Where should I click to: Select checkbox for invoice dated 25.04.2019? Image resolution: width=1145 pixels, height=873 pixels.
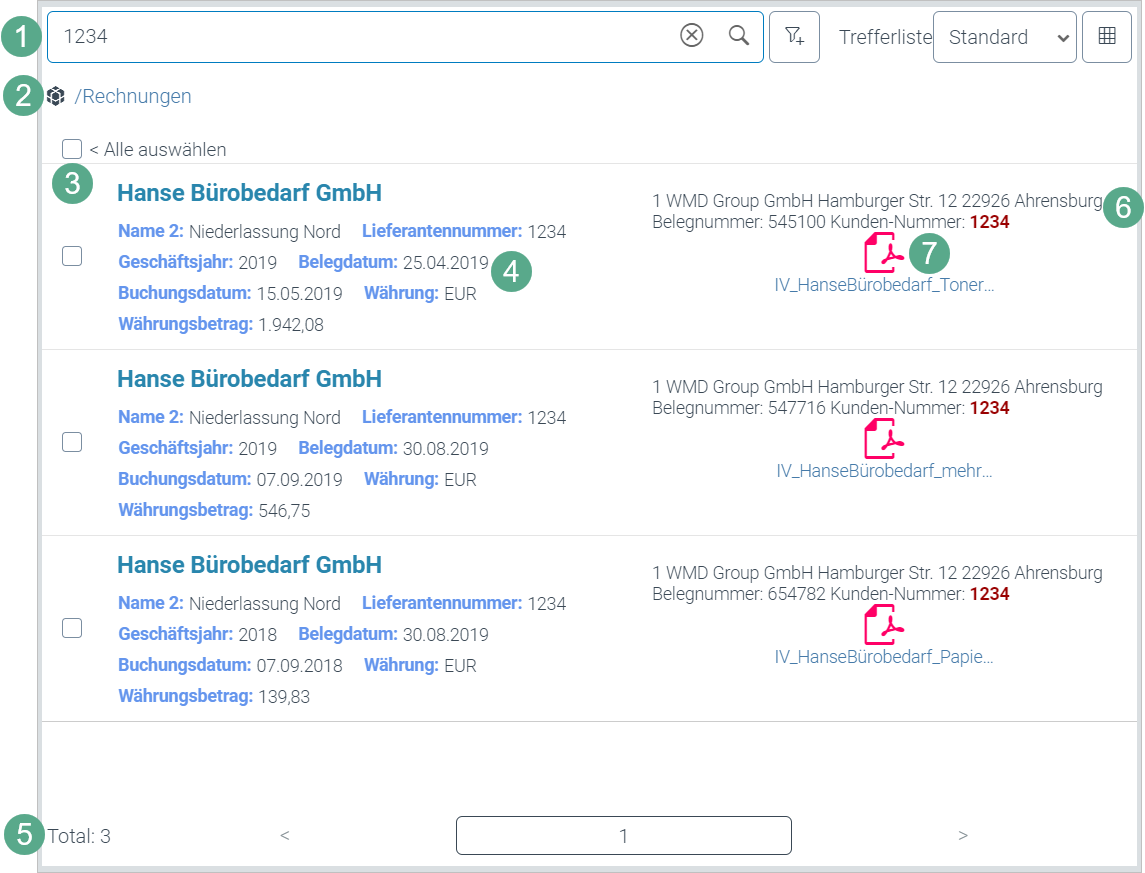72,256
